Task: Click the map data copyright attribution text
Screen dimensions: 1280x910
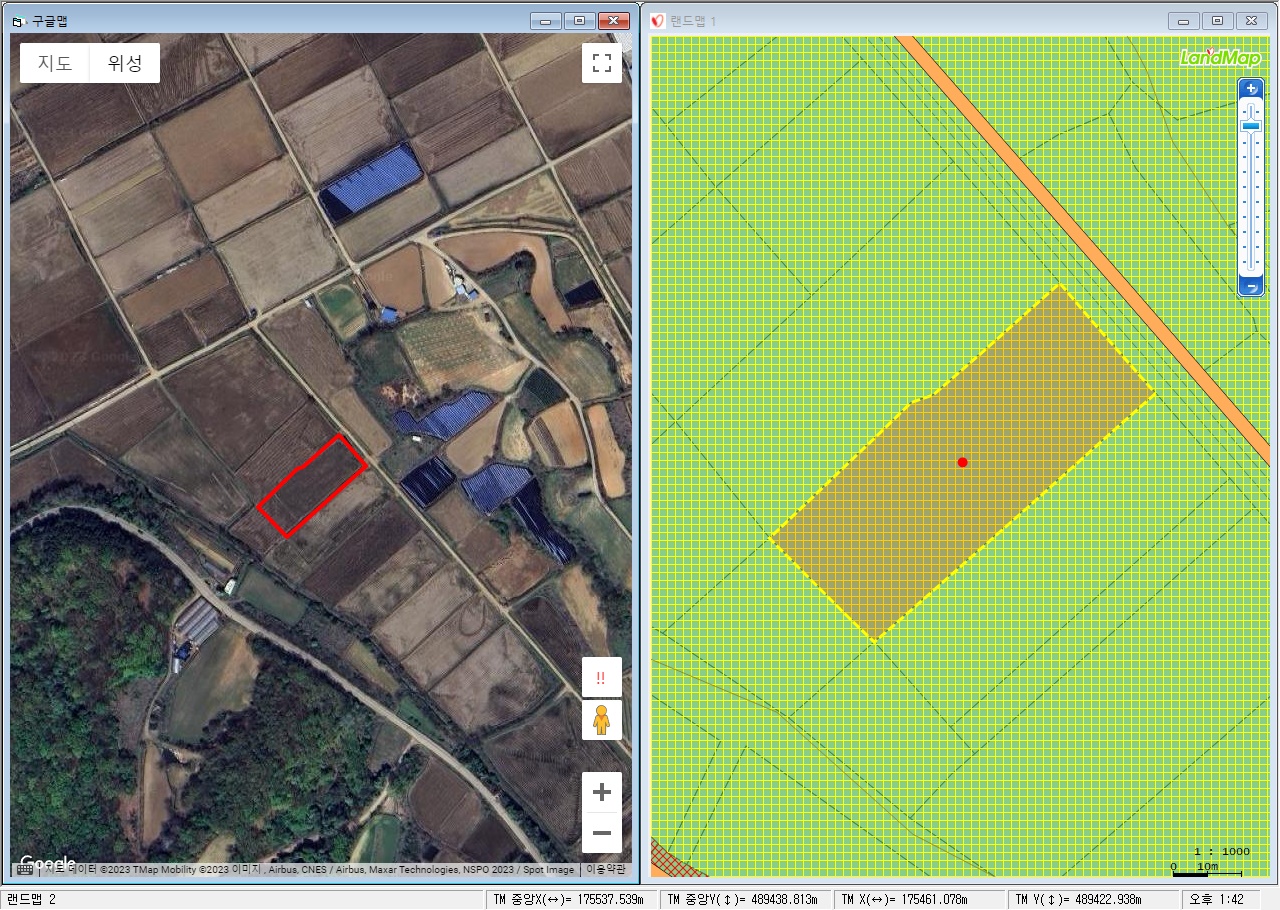Action: click(310, 870)
